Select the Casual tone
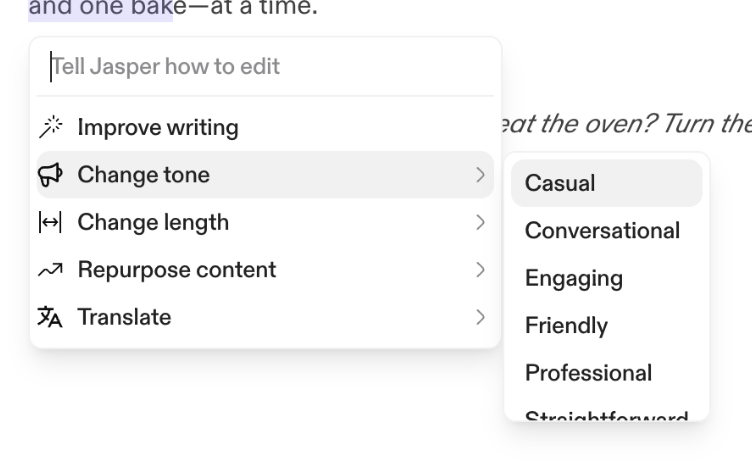 560,183
